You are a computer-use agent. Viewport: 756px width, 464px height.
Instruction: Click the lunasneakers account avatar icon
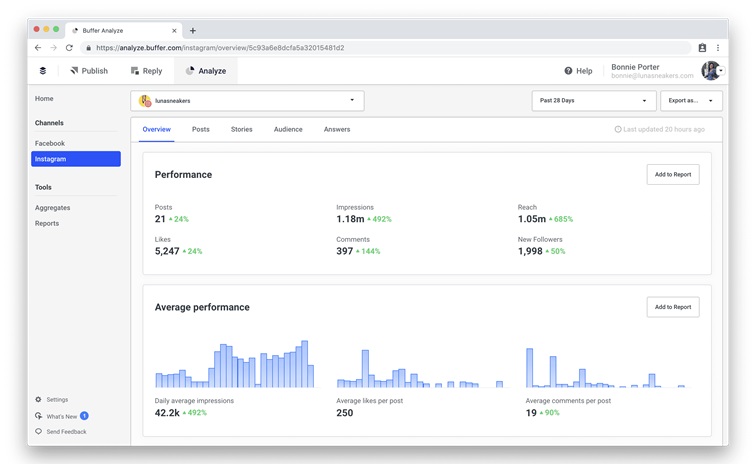[145, 101]
